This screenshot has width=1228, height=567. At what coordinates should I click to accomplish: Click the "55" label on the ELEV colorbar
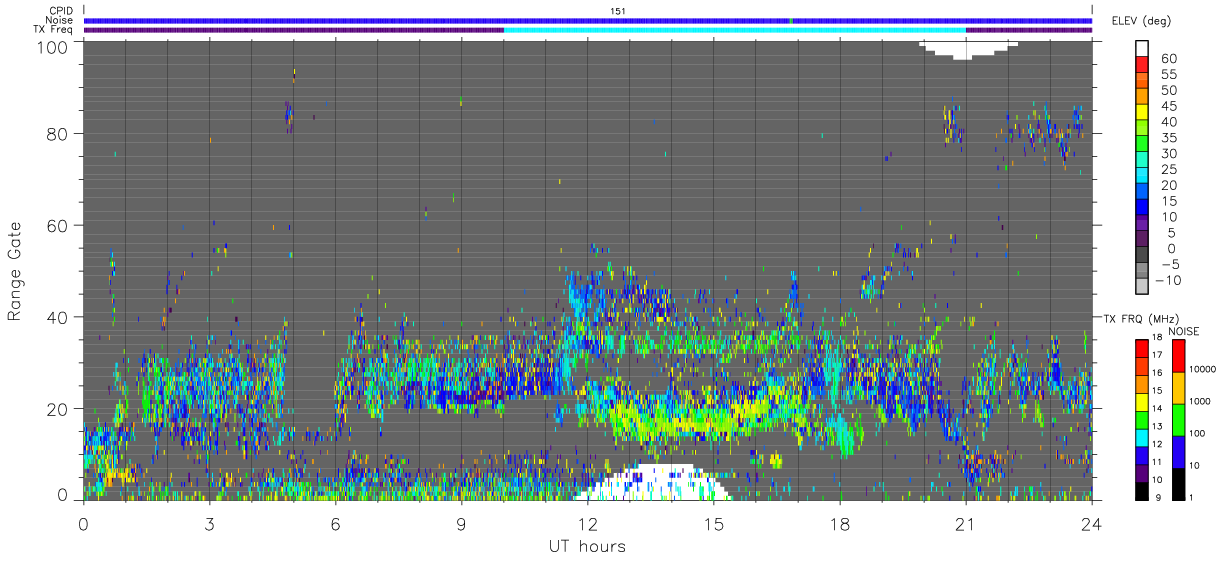(1168, 75)
